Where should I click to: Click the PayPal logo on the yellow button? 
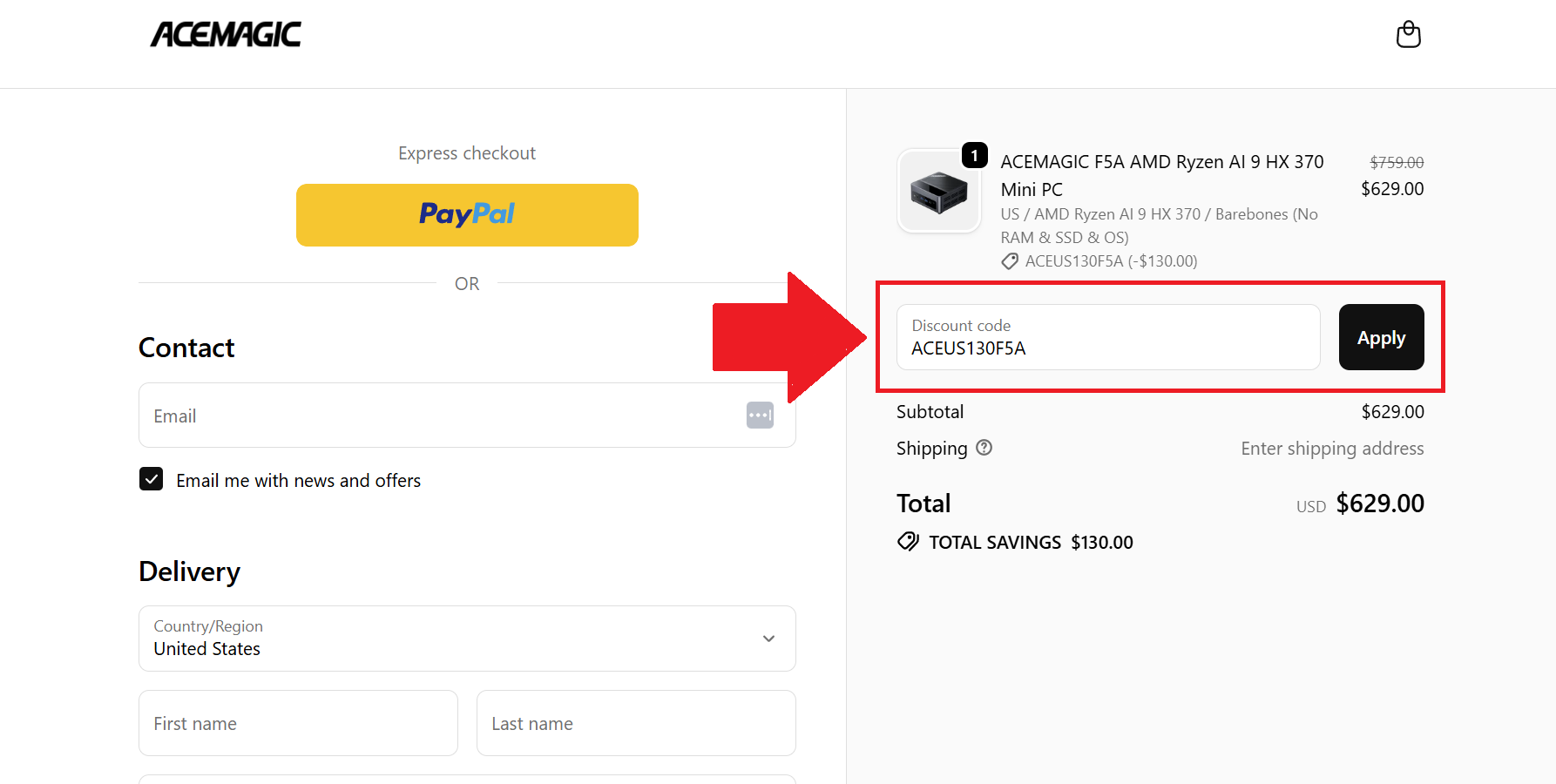point(467,214)
